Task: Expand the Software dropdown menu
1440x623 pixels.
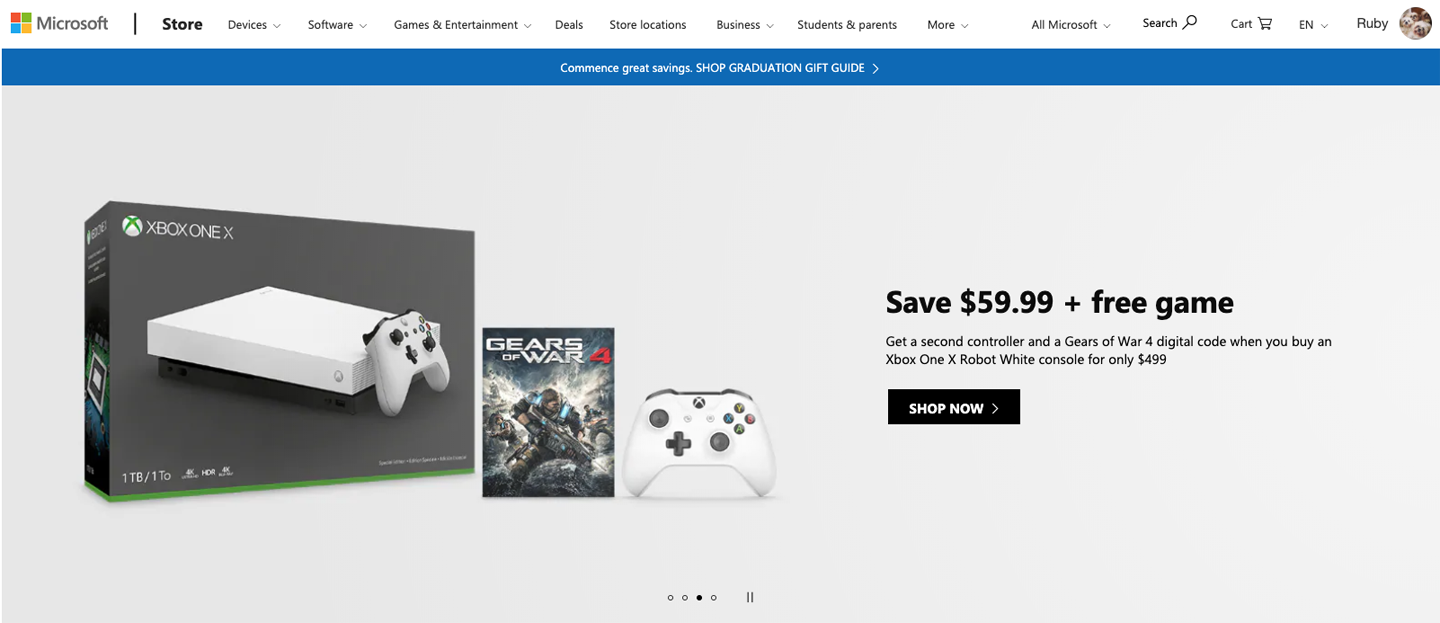Action: [x=337, y=24]
